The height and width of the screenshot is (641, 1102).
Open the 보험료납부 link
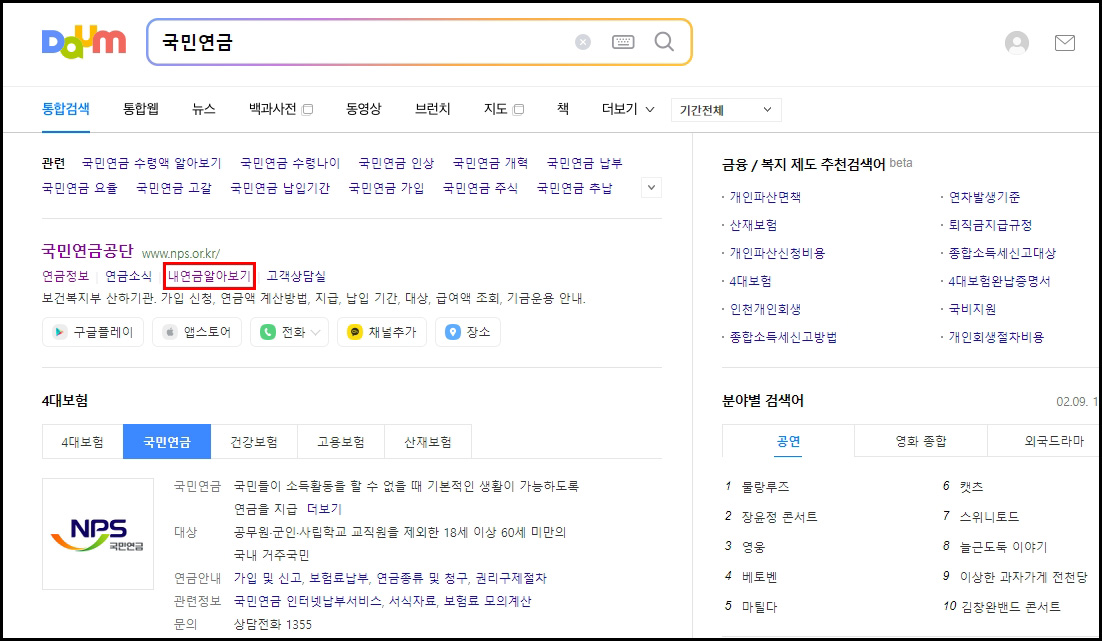[339, 578]
